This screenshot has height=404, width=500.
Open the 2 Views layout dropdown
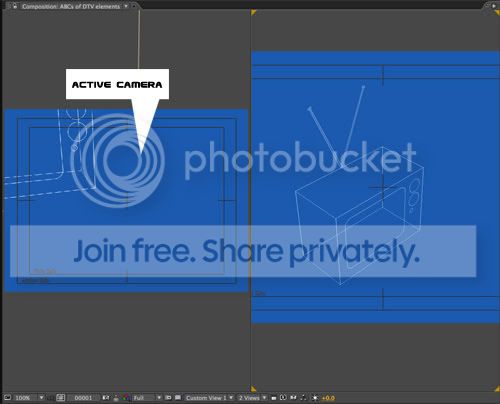252,398
